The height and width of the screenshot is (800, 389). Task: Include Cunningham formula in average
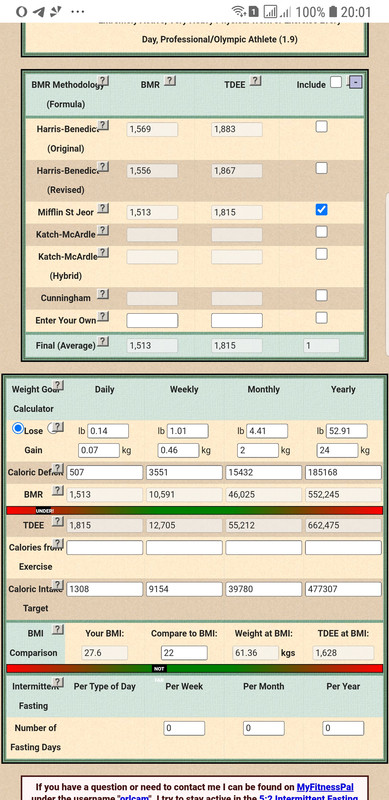click(321, 295)
